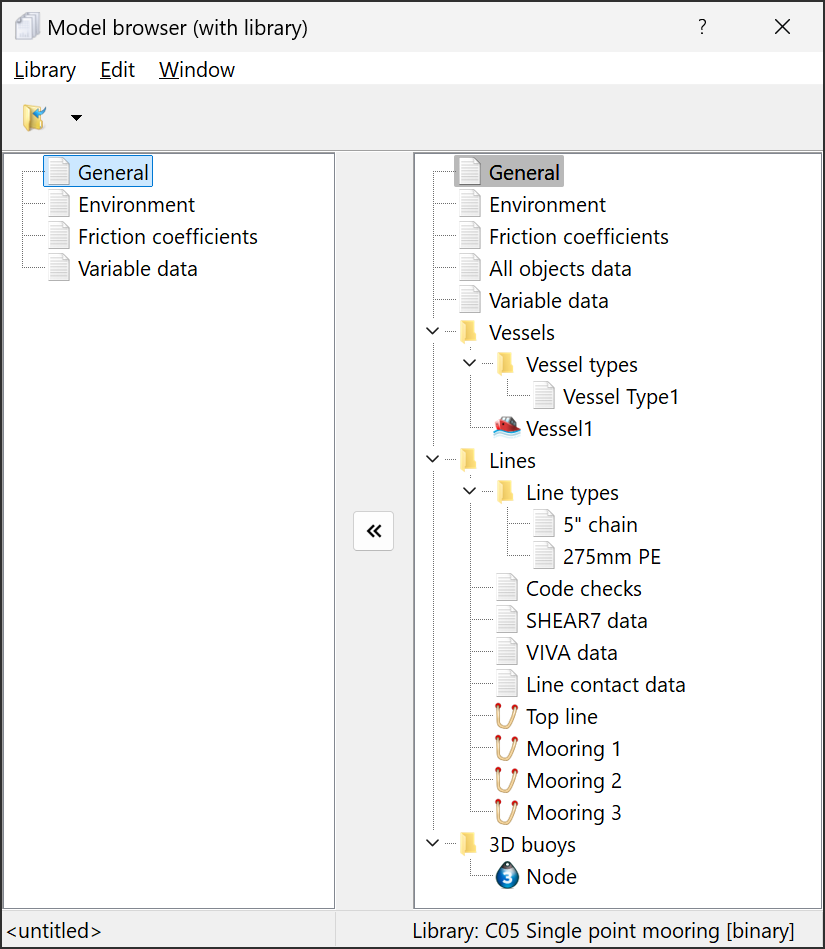Click the SHEAR7 data document icon
Screen dimensions: 825x949
pyautogui.click(x=507, y=621)
